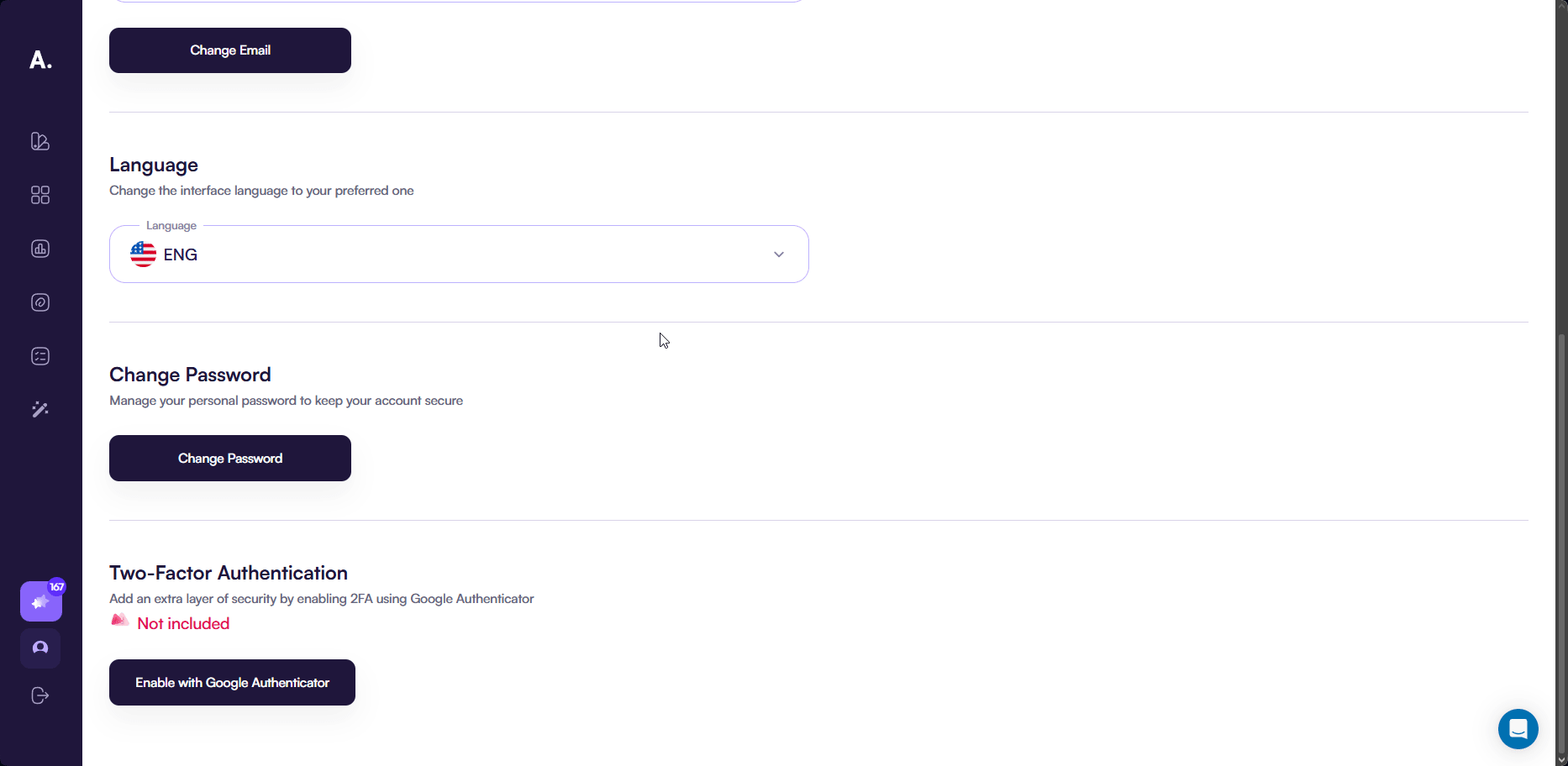Click the US flag in Language field
Viewport: 1568px width, 766px height.
pos(143,254)
